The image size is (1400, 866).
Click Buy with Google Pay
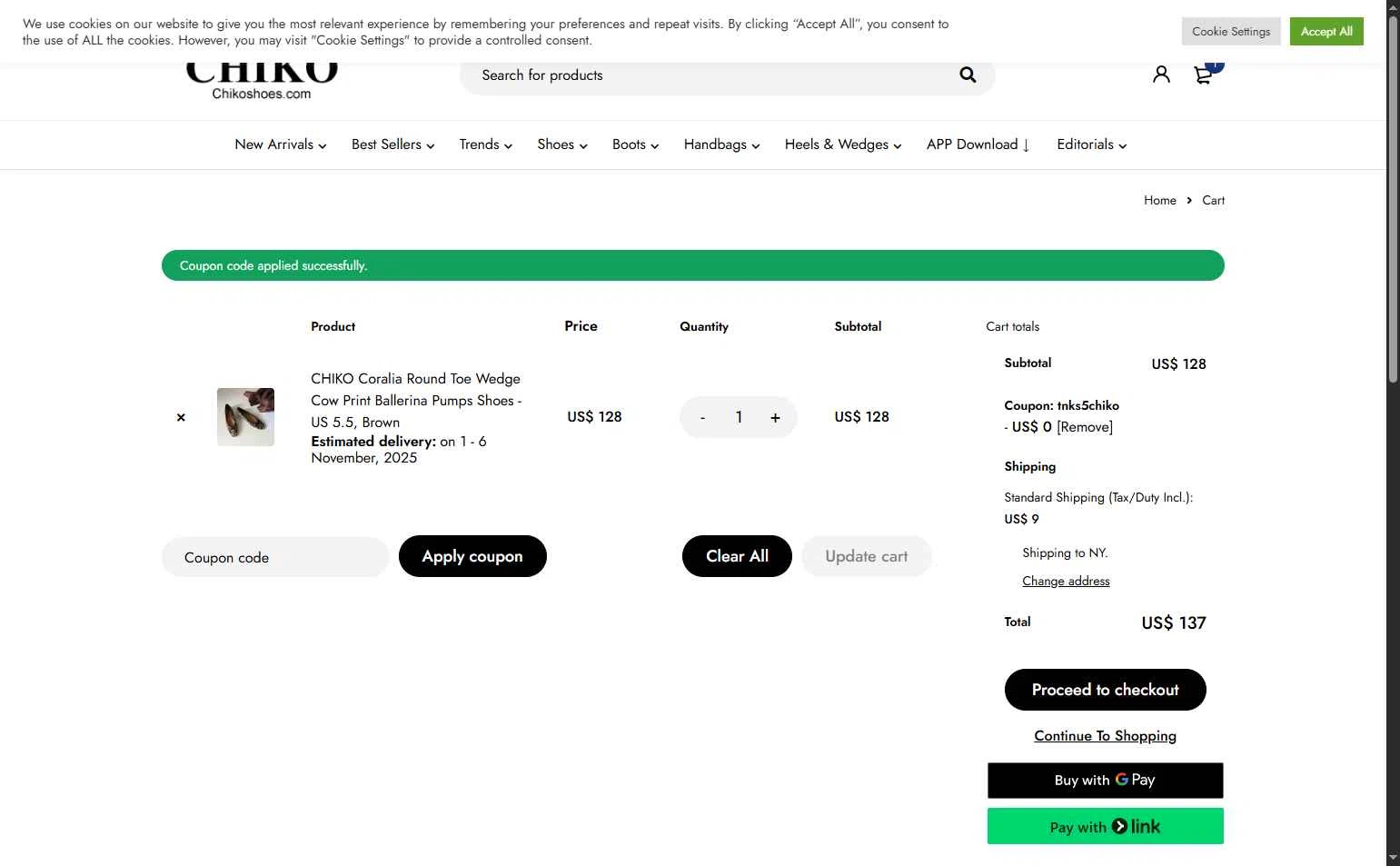coord(1105,781)
